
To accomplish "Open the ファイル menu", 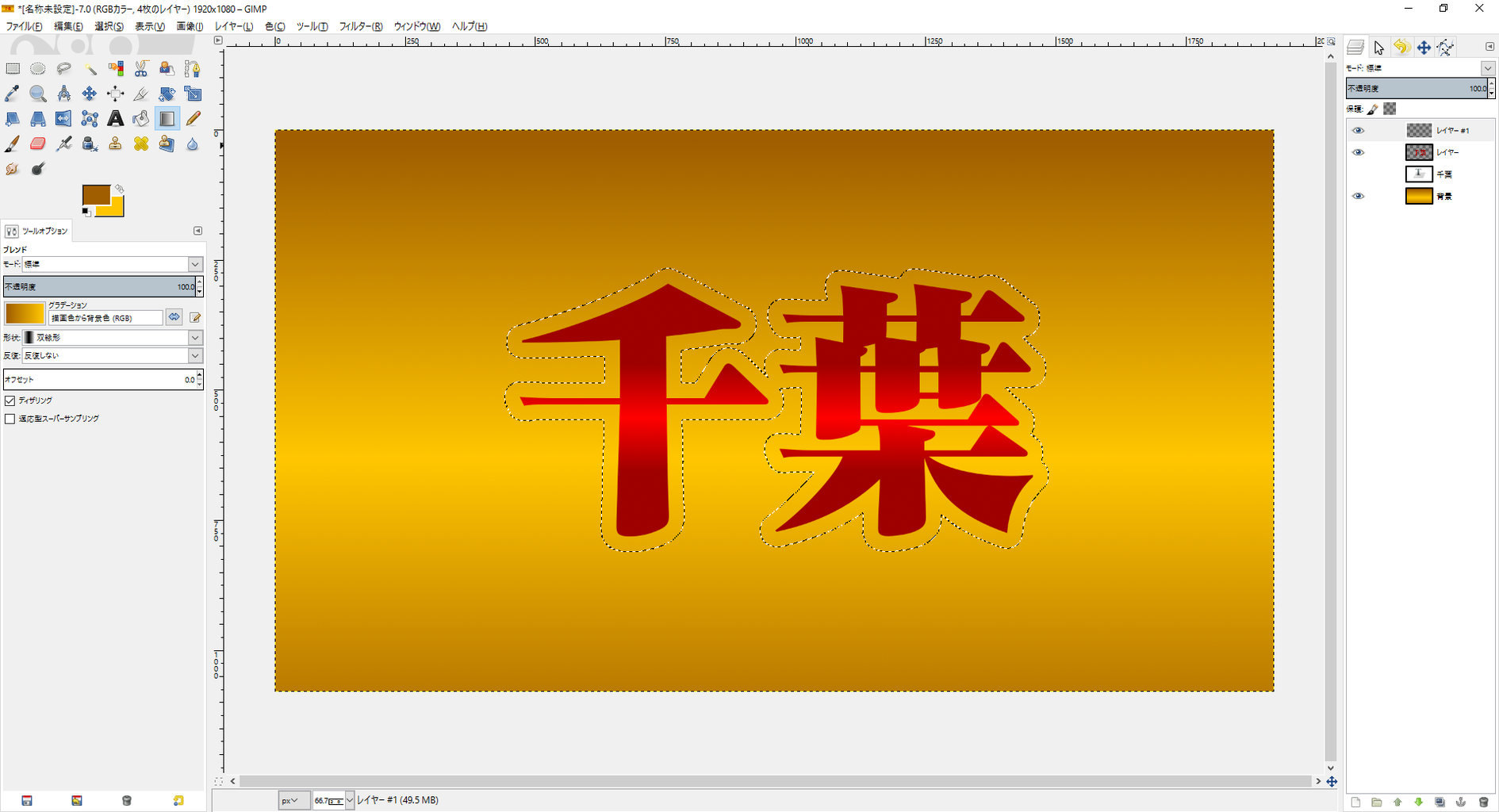I will click(x=24, y=26).
